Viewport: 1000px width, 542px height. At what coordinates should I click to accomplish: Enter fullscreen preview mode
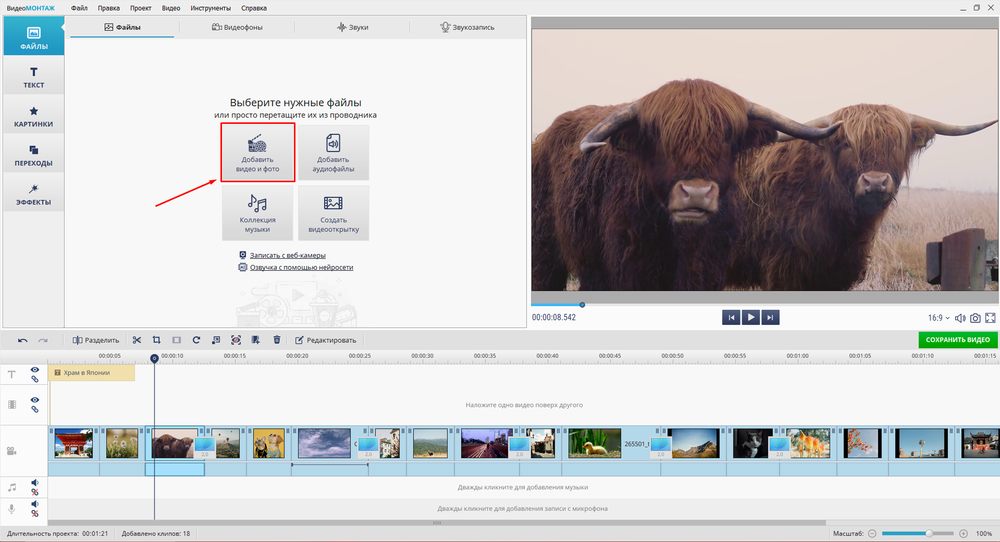coord(990,318)
